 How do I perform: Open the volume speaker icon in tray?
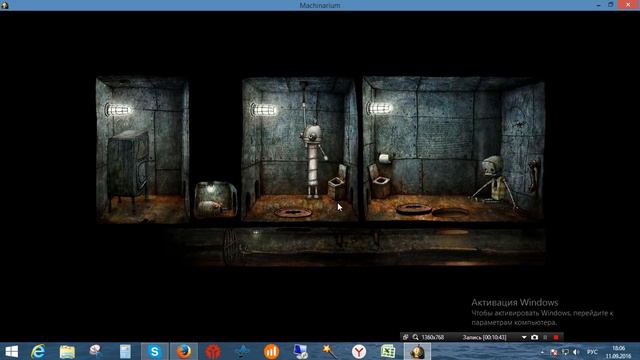(x=576, y=352)
